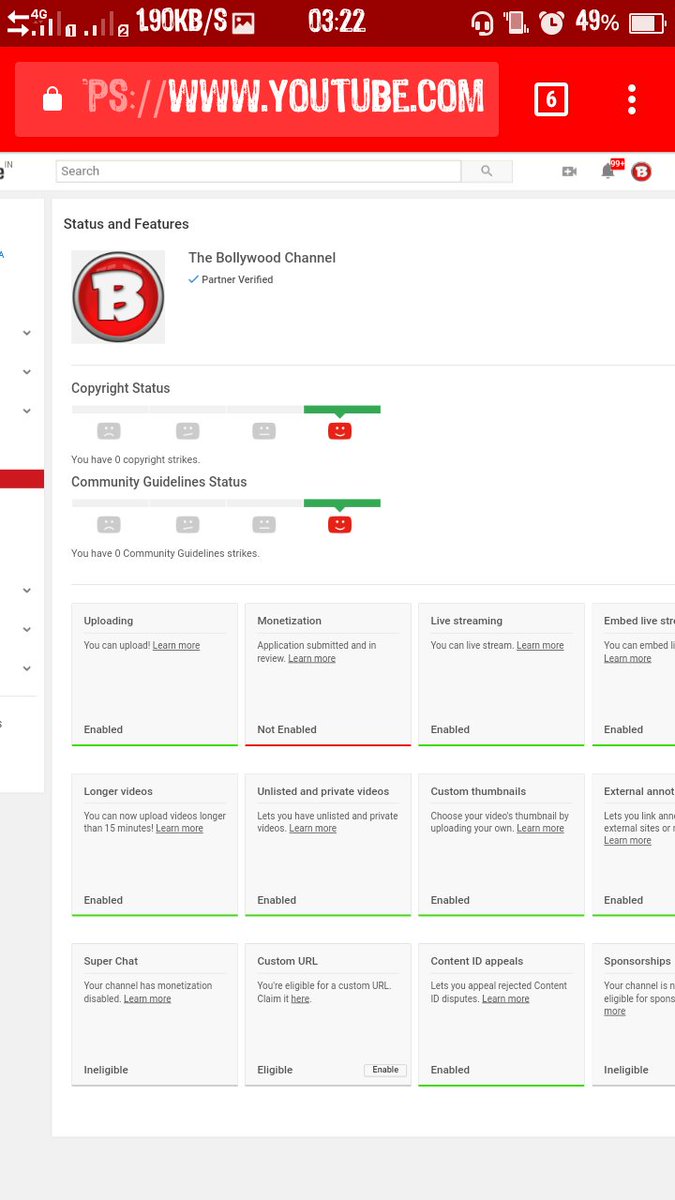Click the Enable button for Custom URL
675x1200 pixels.
[385, 1070]
